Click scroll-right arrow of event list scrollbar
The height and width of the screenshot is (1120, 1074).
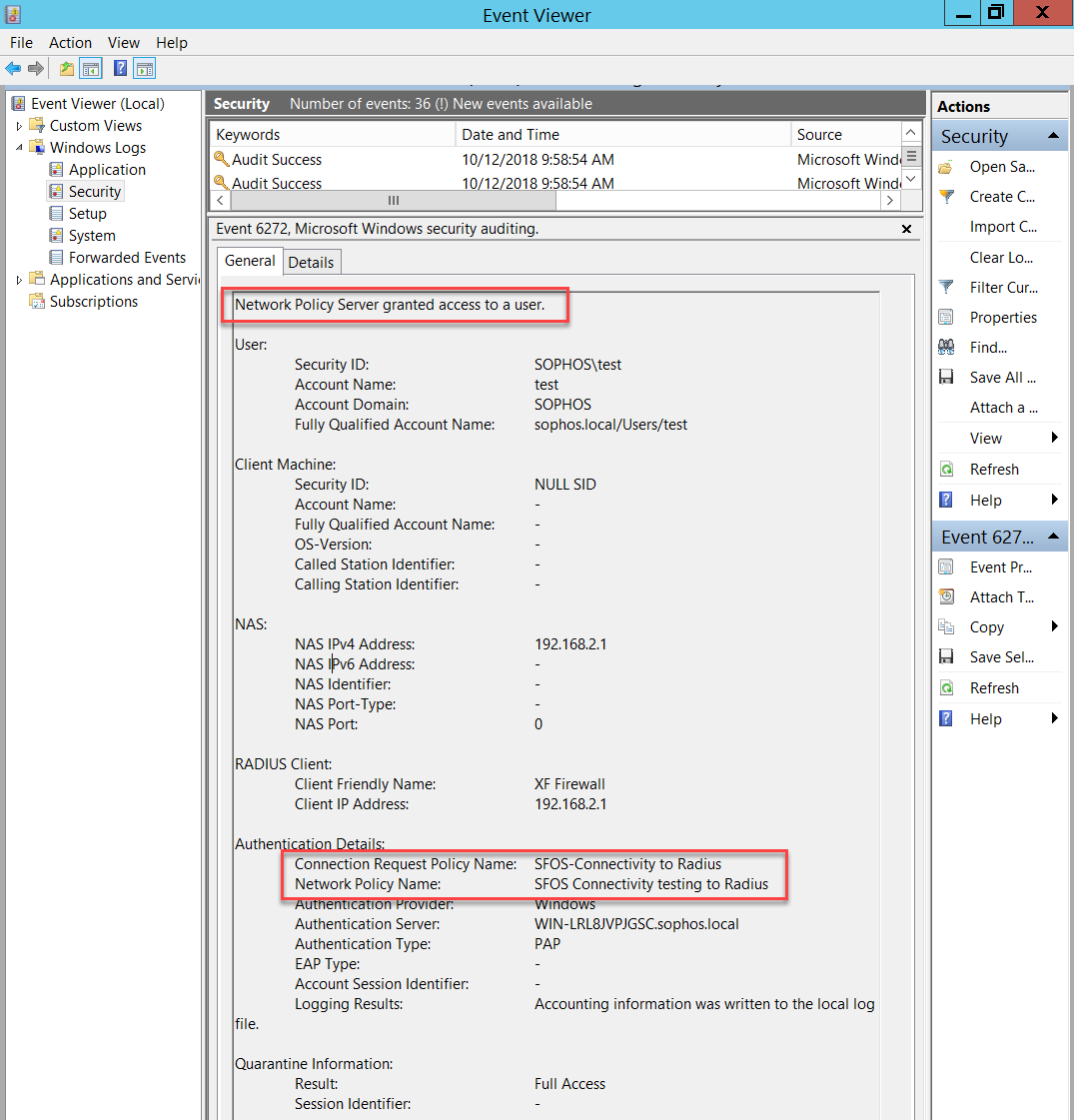point(890,201)
